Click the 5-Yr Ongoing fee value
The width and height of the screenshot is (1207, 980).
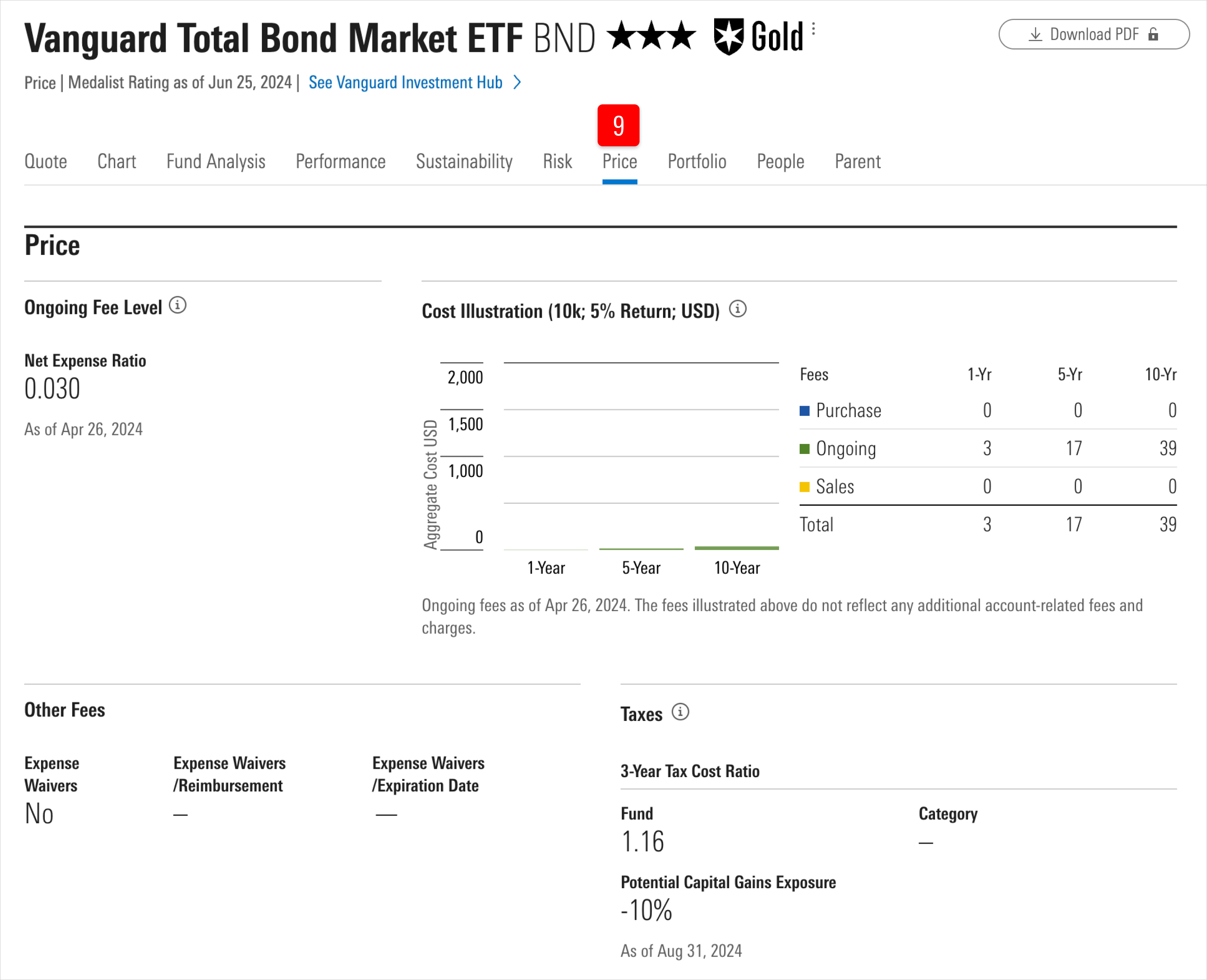click(x=1074, y=448)
